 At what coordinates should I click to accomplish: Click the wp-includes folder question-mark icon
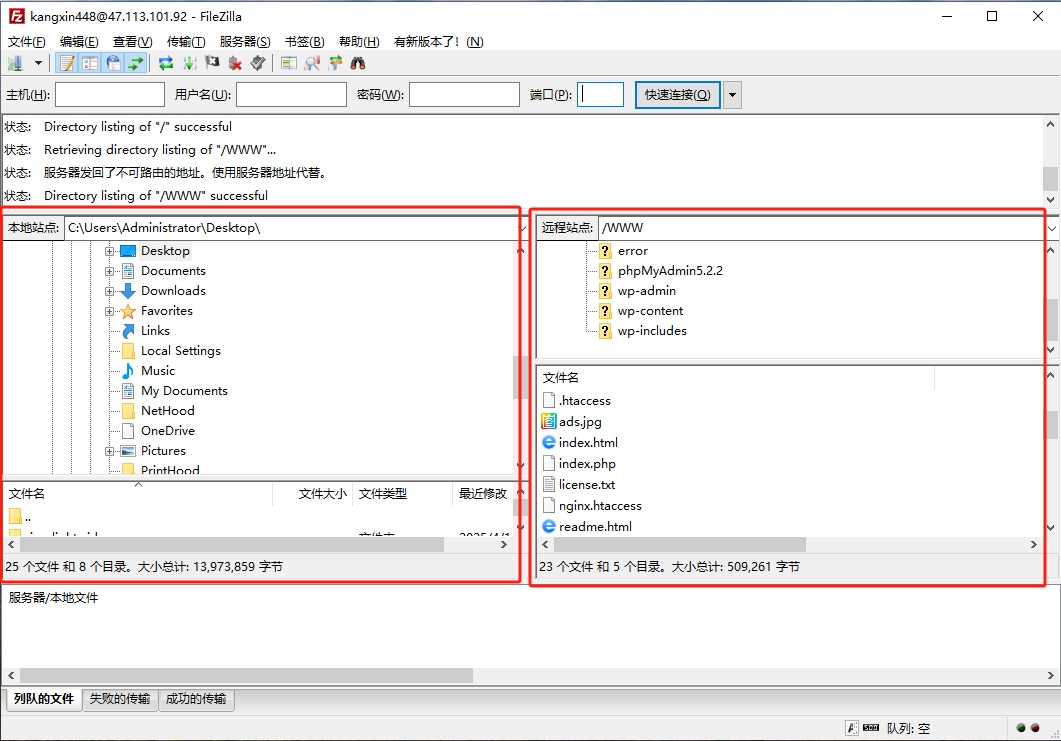pyautogui.click(x=606, y=331)
